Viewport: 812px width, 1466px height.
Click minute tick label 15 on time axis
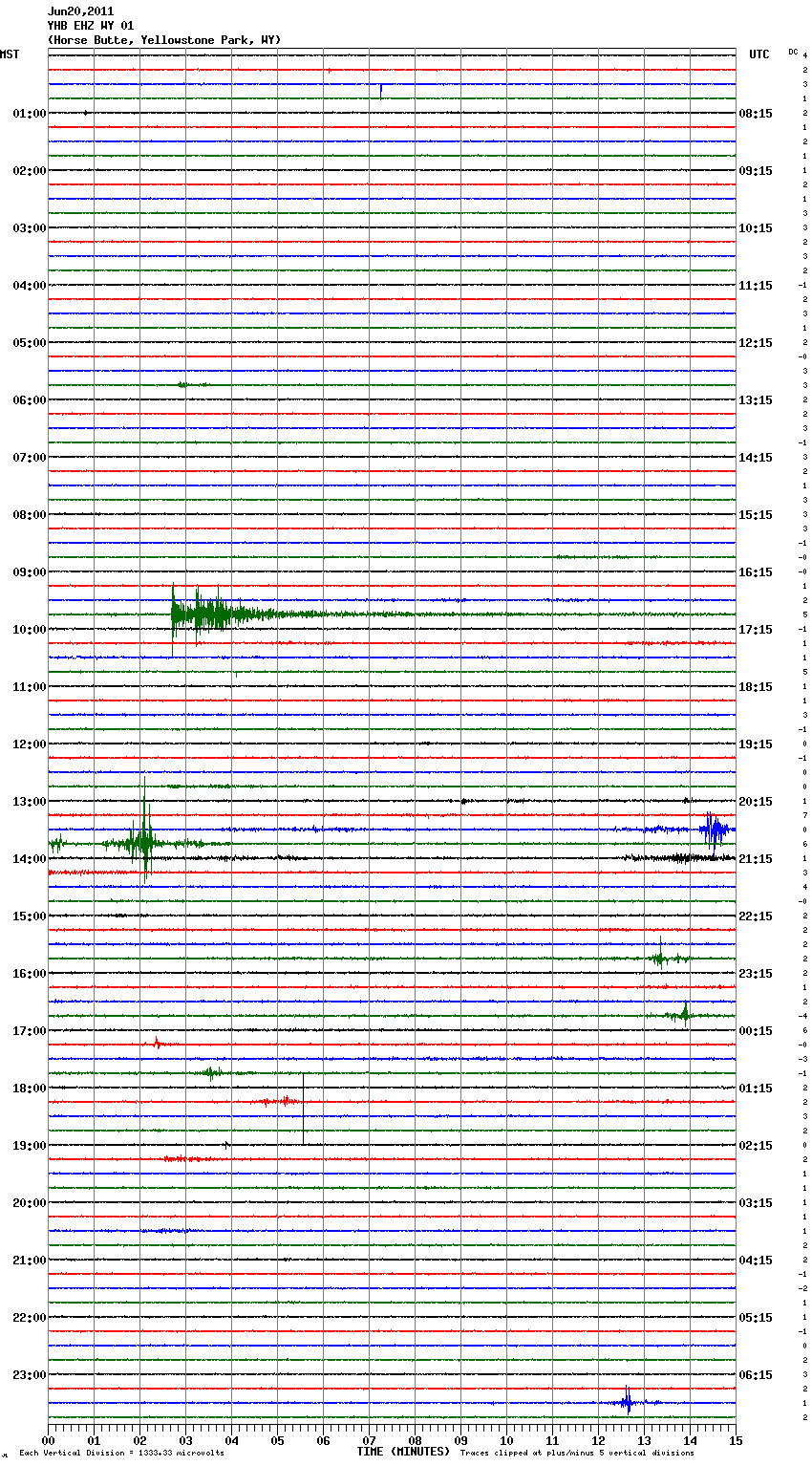coord(736,1440)
